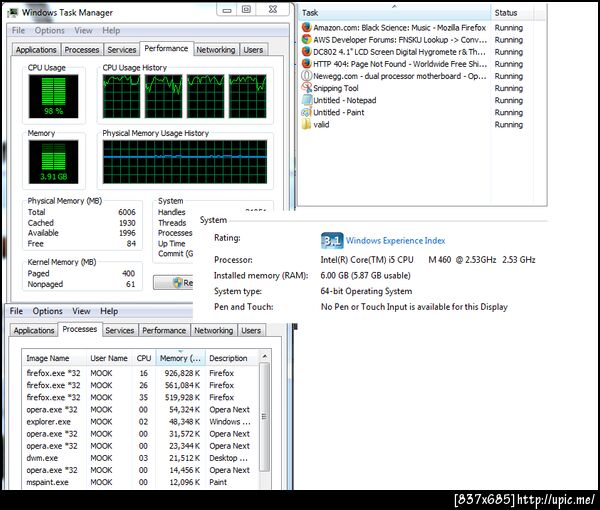Screen dimensions: 600x510
Task: Switch to Services tab in top Task Manager
Action: tap(122, 50)
